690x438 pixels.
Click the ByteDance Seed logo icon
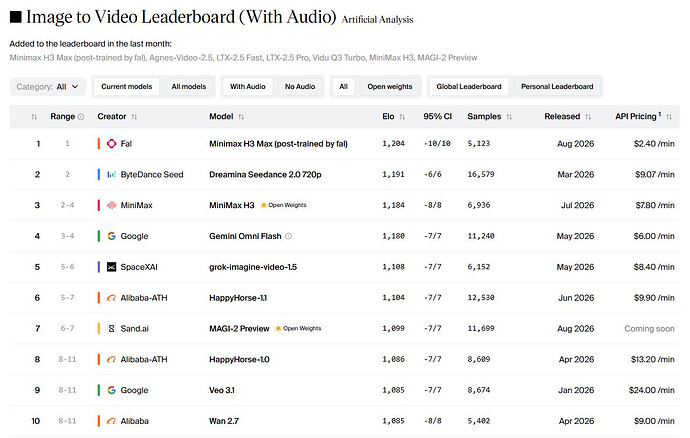click(112, 174)
